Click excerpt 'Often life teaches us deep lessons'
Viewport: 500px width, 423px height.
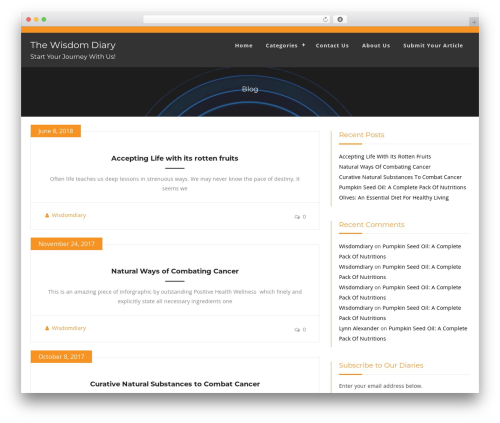pos(175,184)
